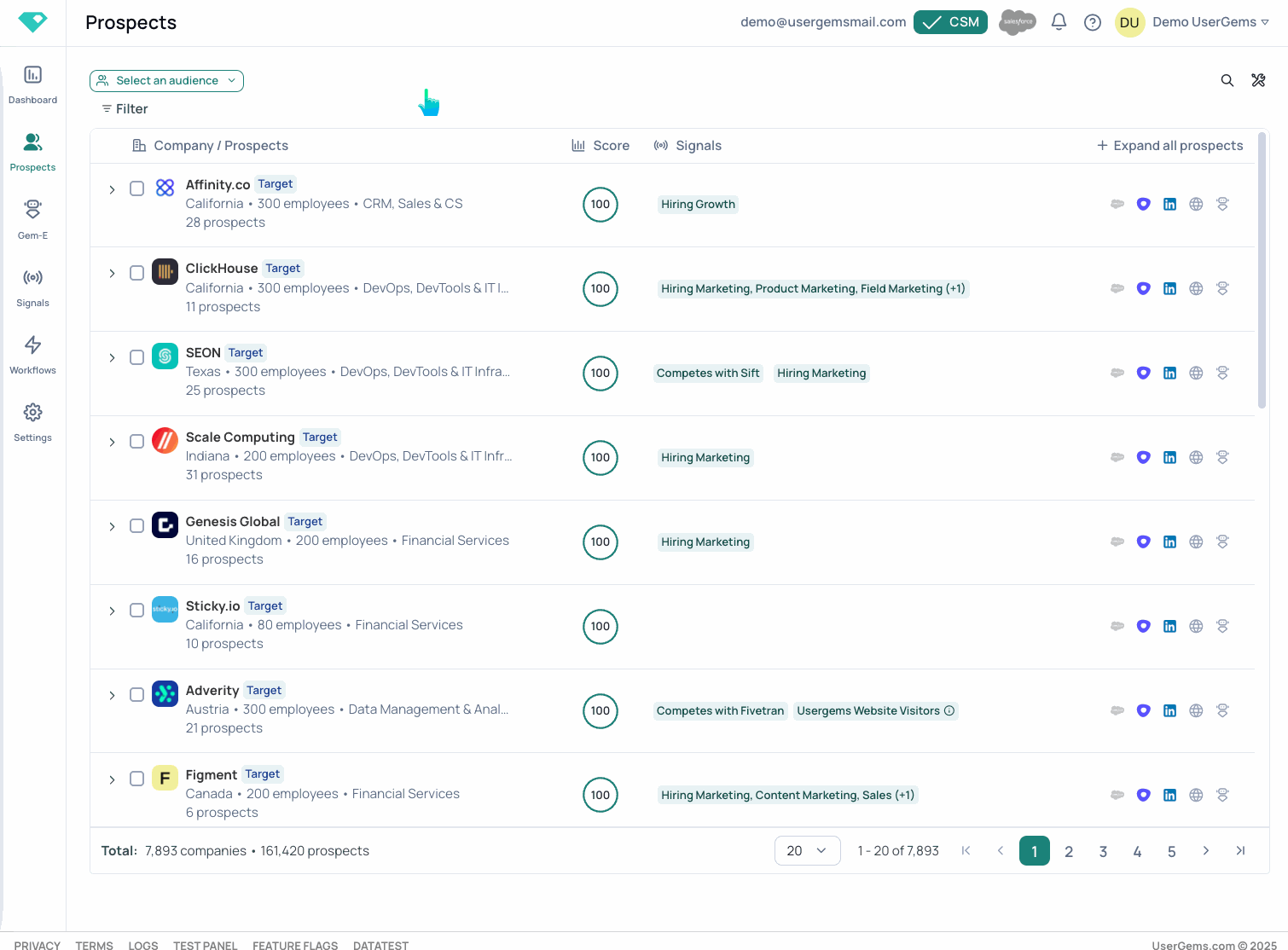The image size is (1288, 950).
Task: Click the Salesforce cloud icon in header
Action: [1018, 22]
